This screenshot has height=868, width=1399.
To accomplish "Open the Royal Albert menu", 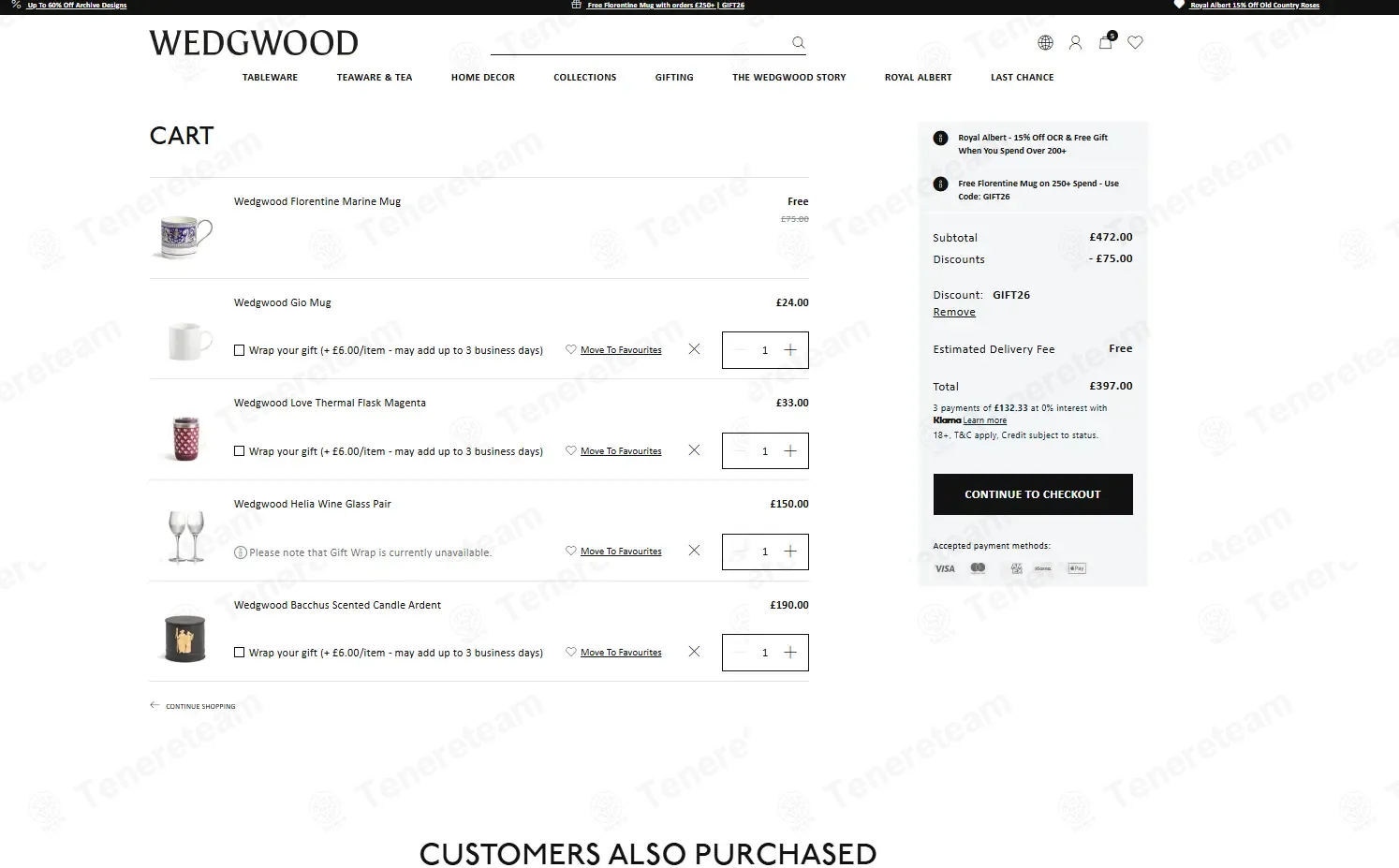I will 919,78.
